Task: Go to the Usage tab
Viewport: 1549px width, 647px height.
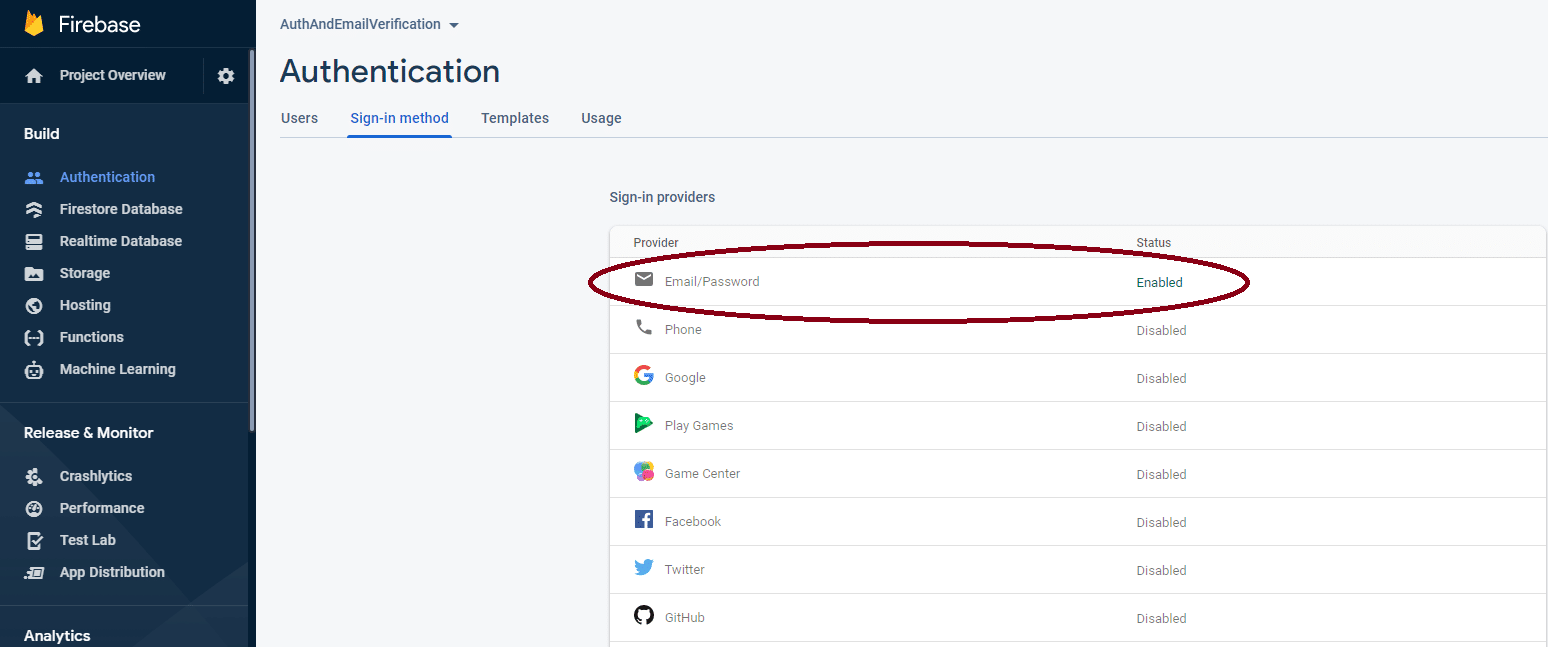Action: tap(601, 118)
